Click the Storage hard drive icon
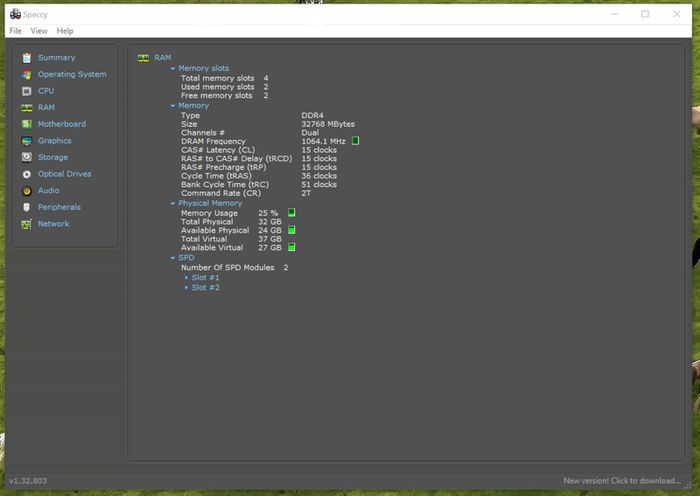The image size is (700, 496). [x=27, y=157]
